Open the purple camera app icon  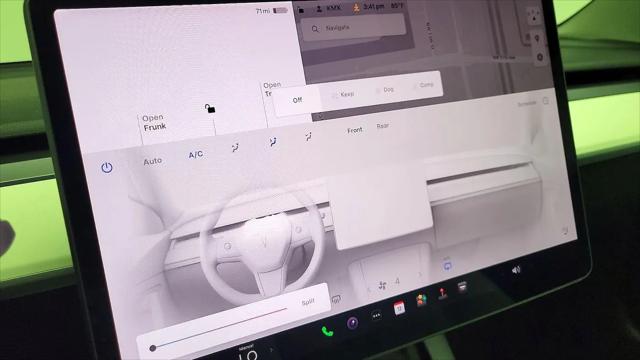point(352,323)
